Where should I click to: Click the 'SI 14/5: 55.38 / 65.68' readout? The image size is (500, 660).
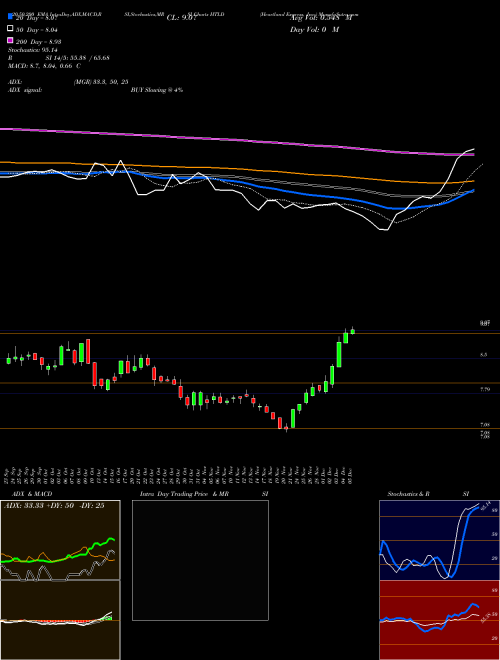(78, 58)
